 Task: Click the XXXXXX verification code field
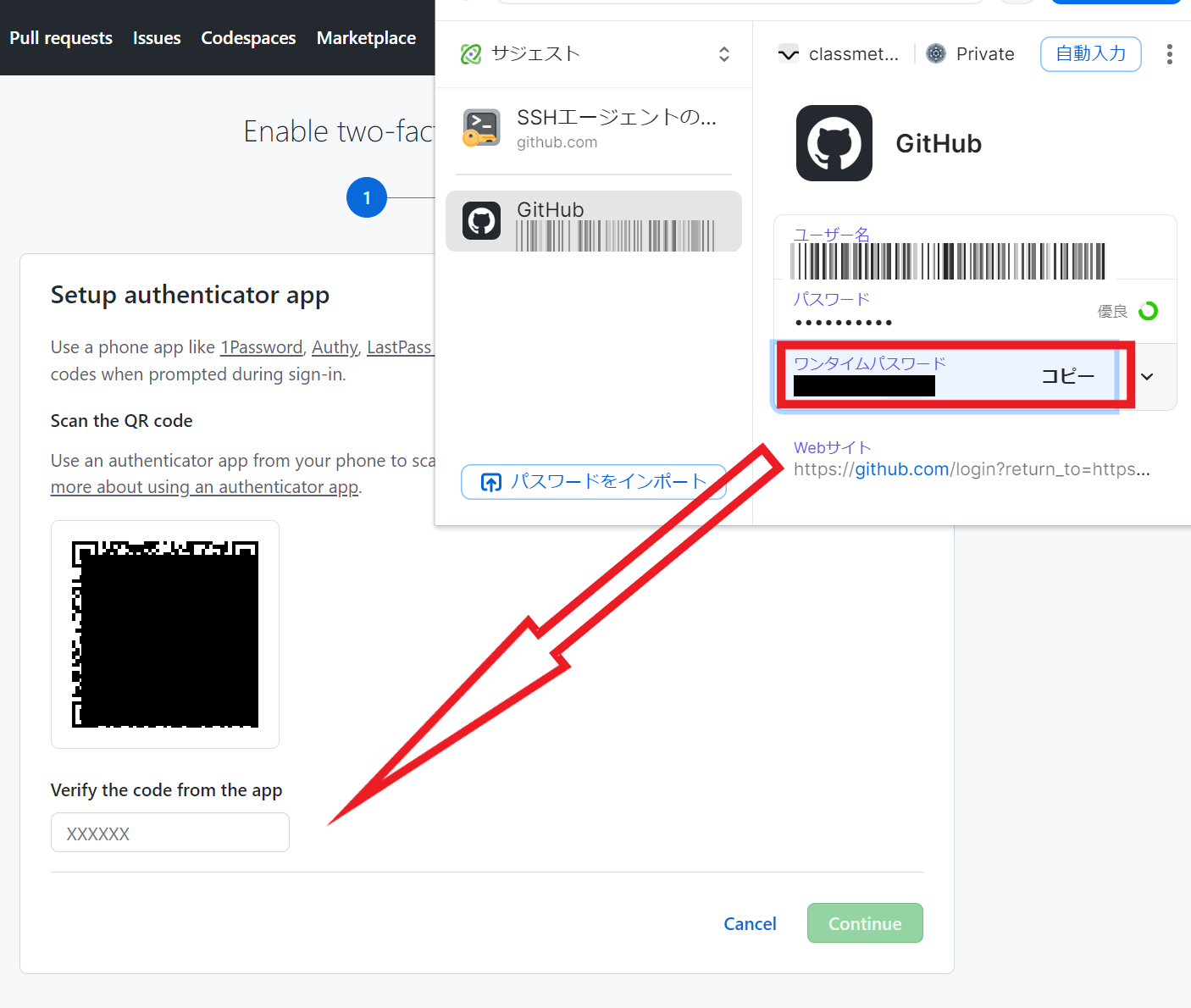[169, 833]
